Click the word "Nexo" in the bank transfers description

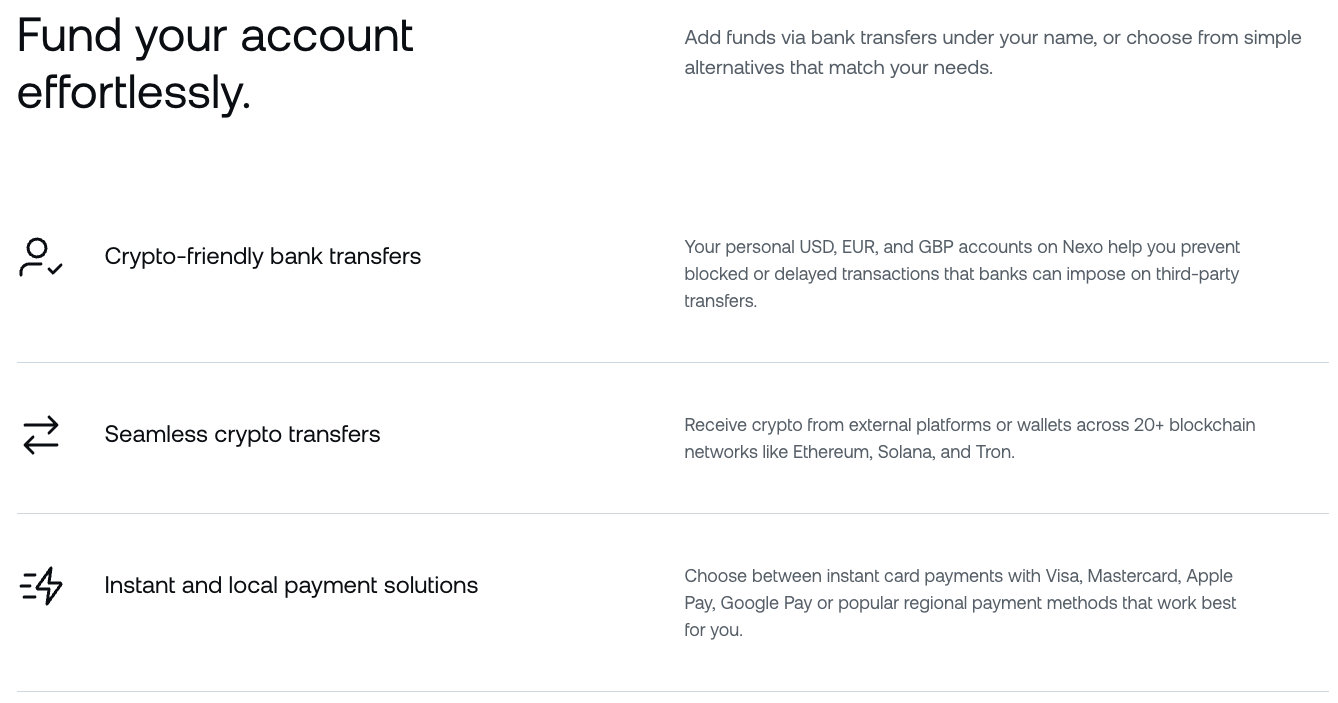pos(1082,247)
